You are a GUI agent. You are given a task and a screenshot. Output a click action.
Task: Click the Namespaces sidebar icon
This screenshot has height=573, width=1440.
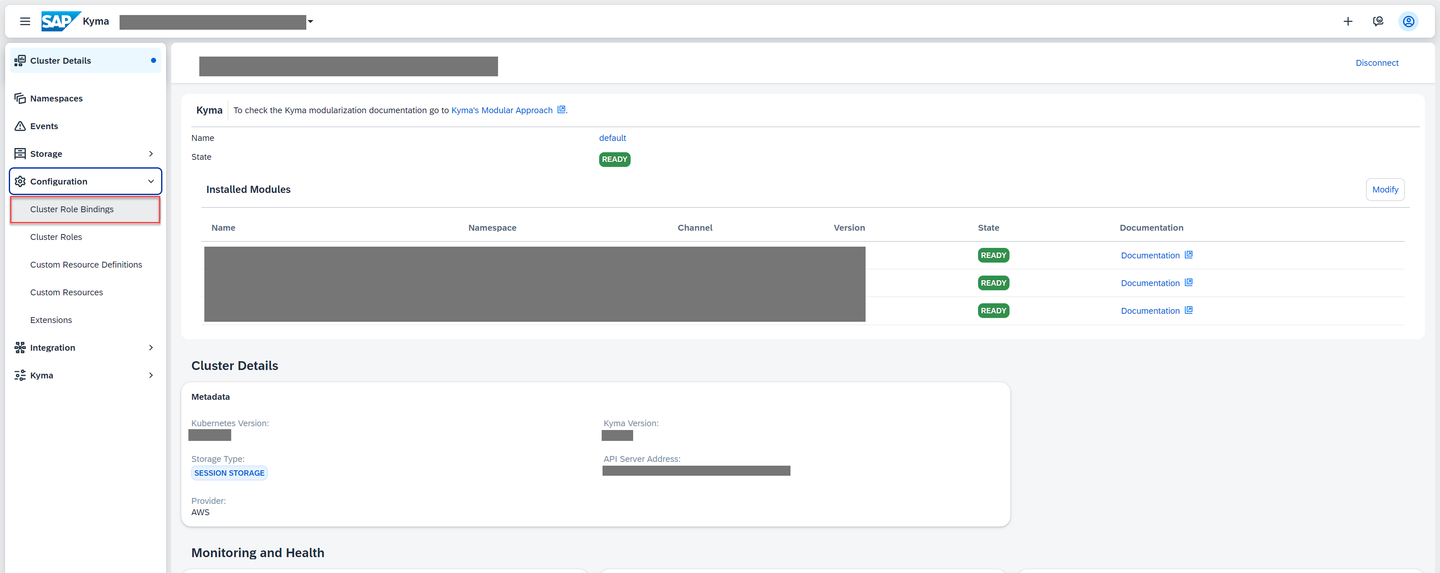click(x=20, y=98)
